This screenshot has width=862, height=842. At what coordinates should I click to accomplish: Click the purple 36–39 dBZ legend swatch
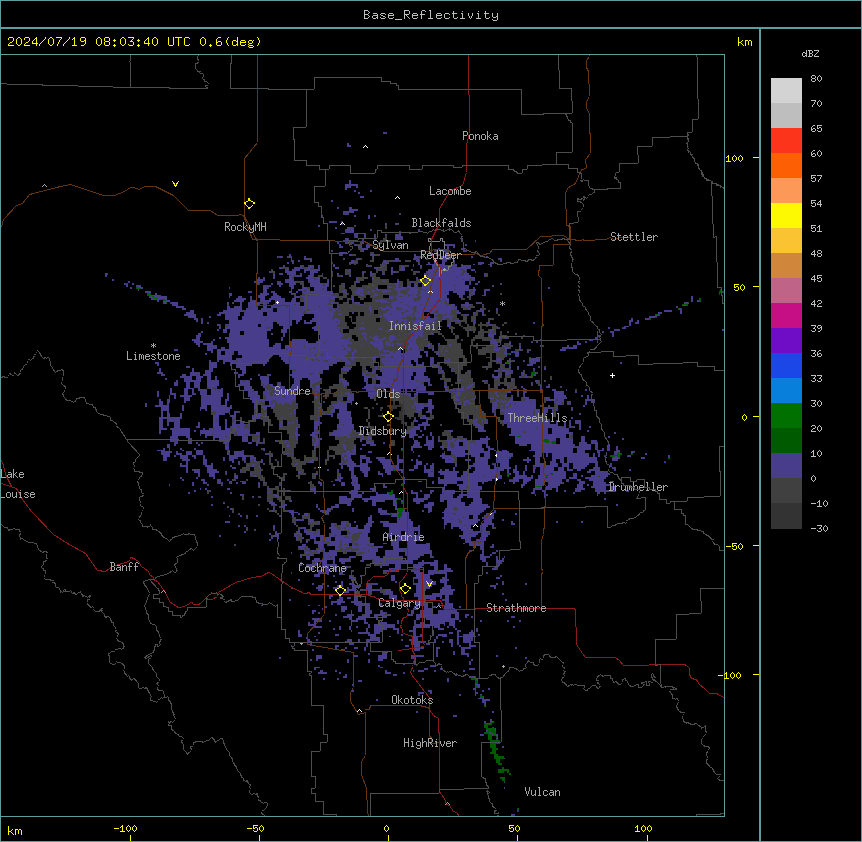[x=786, y=341]
